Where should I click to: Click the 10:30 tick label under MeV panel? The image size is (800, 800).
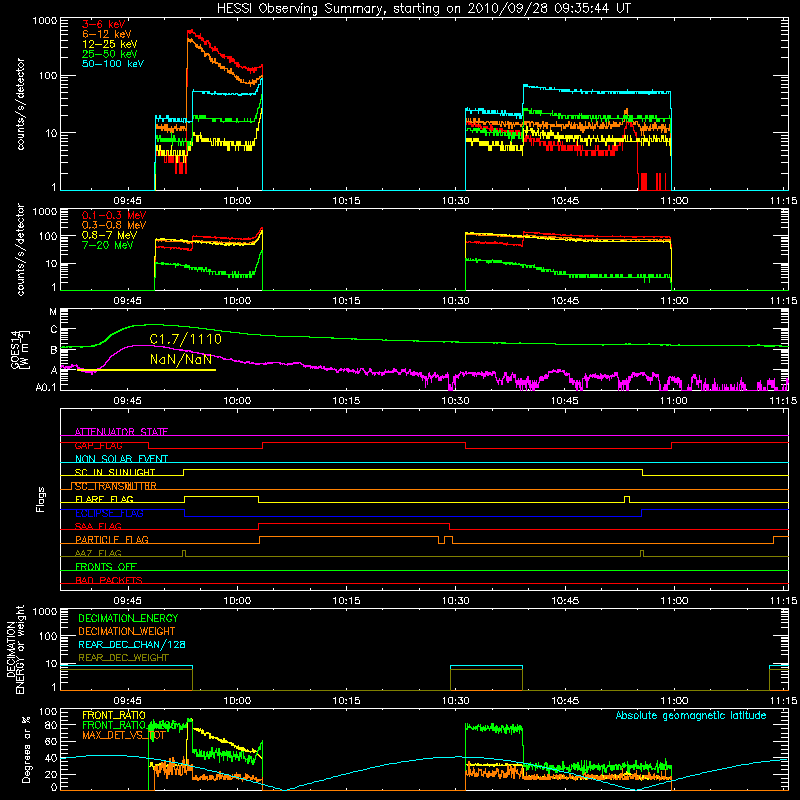click(456, 301)
